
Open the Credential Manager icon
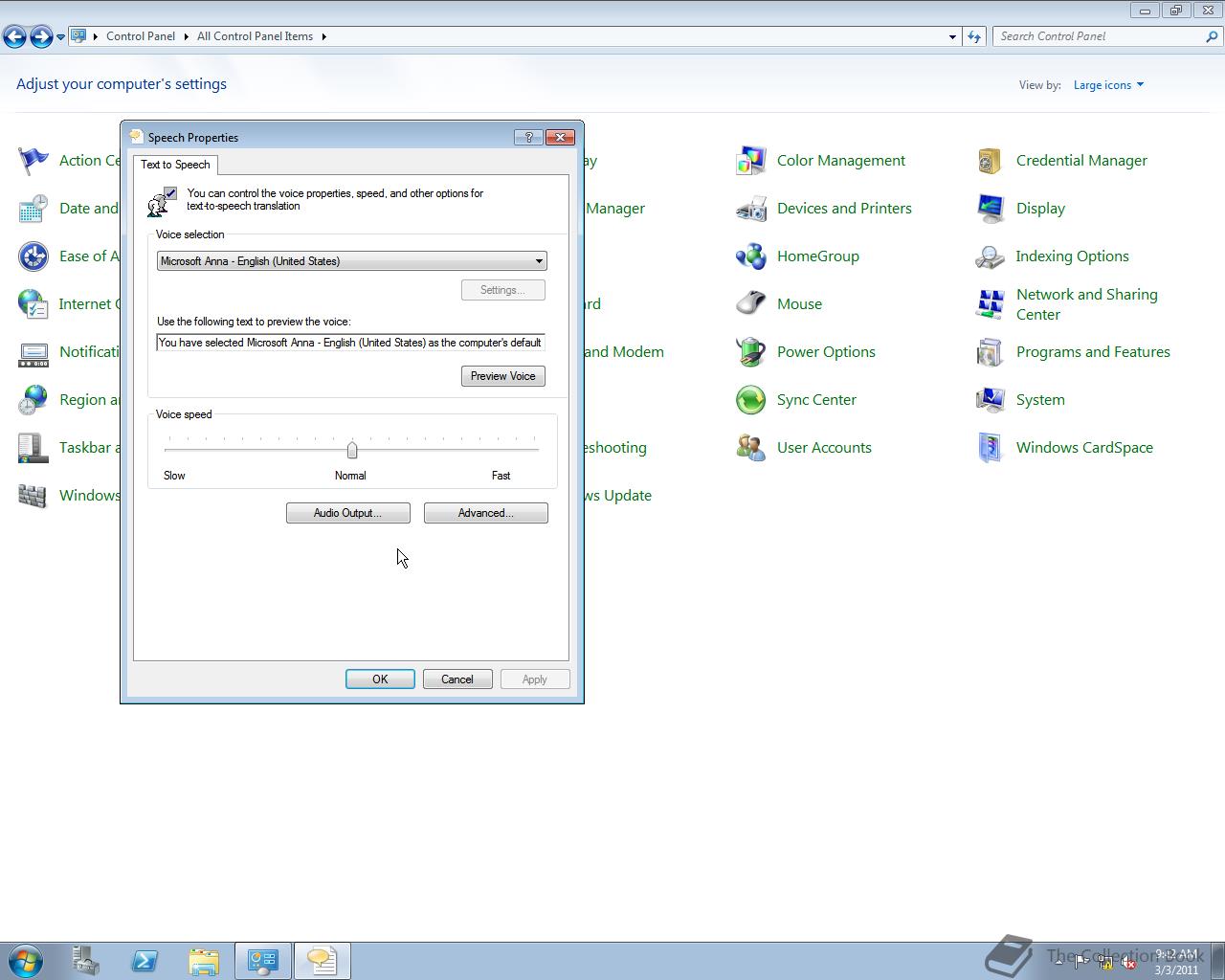point(991,161)
